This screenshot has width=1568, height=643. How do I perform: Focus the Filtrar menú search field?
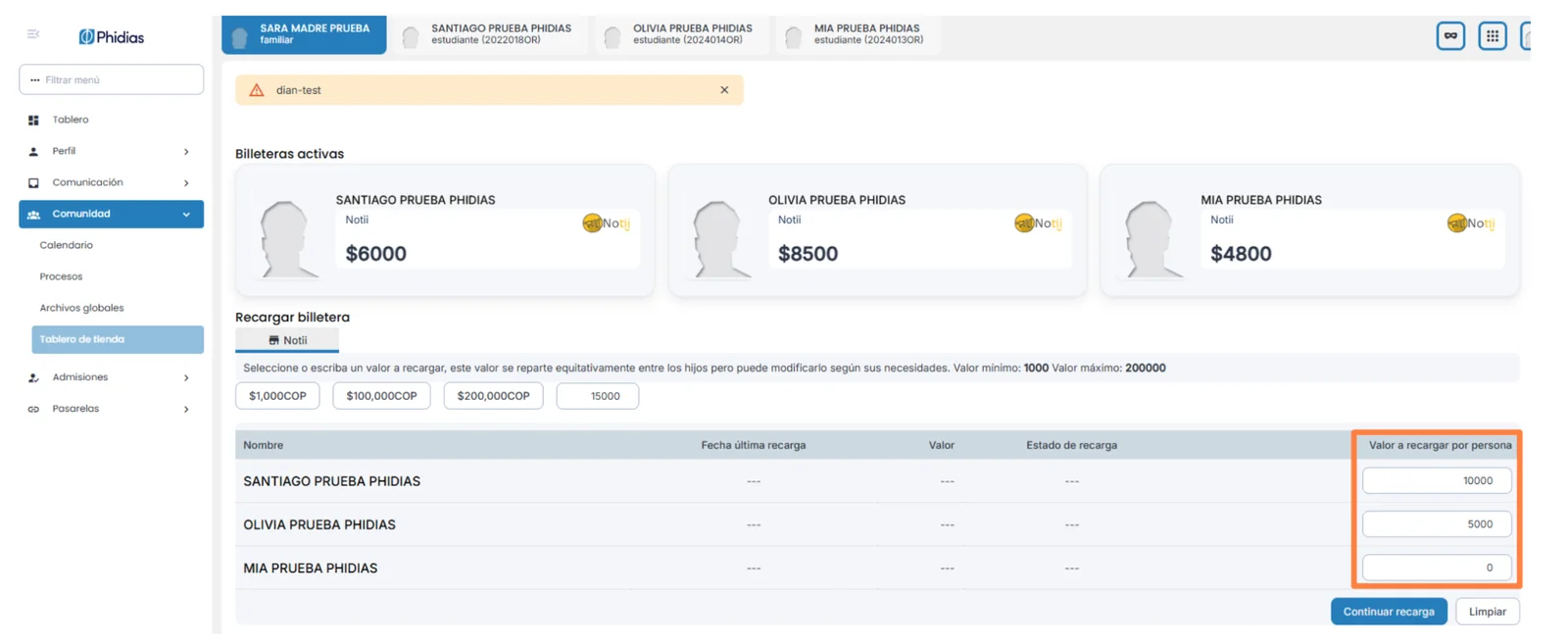tap(111, 79)
